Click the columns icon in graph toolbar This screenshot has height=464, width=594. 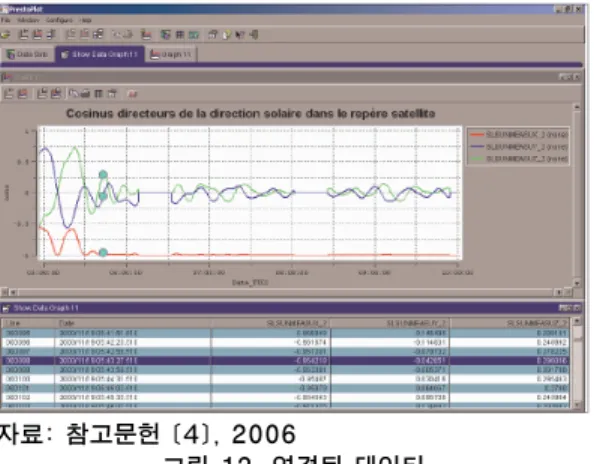(98, 94)
